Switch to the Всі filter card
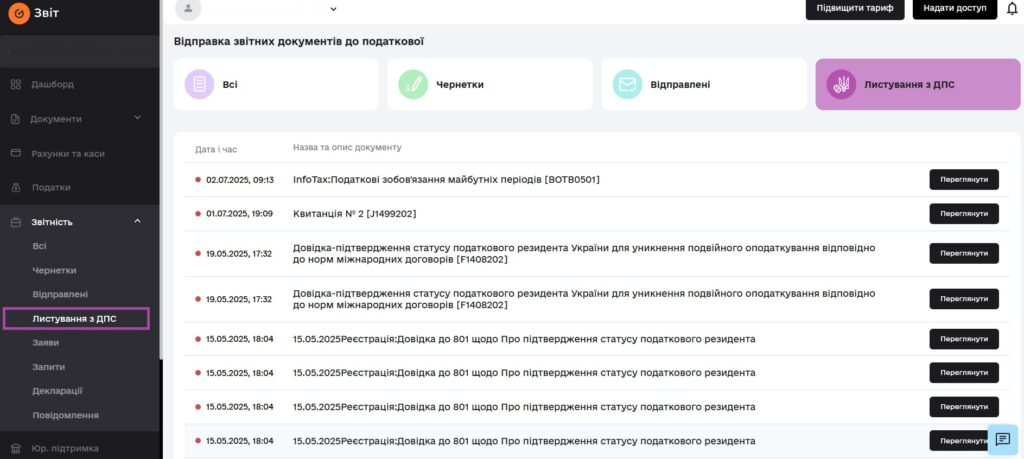This screenshot has height=459, width=1024. pos(276,84)
